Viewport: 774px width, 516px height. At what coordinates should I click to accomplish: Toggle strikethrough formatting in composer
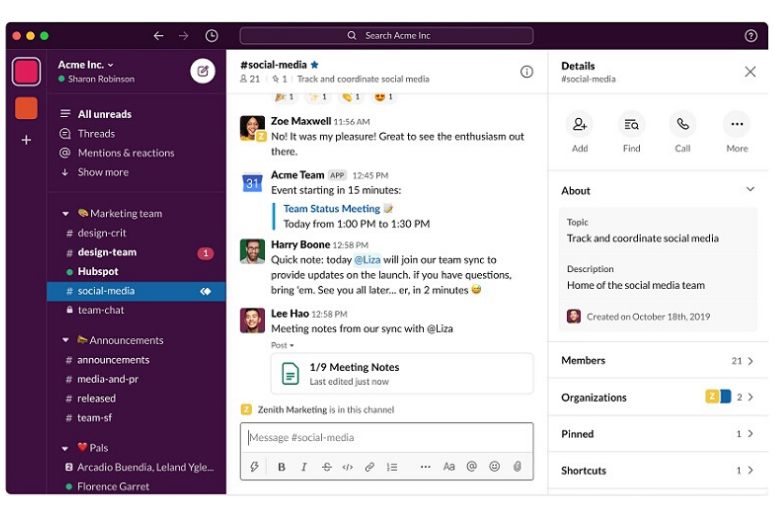click(x=326, y=466)
